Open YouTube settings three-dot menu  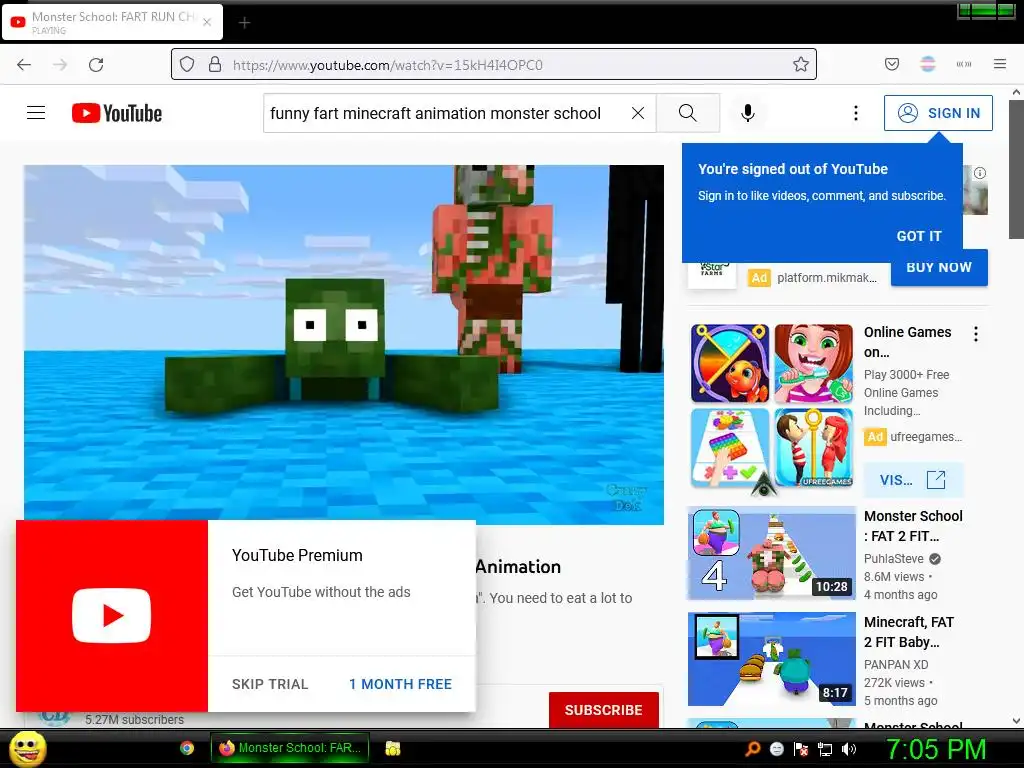[856, 113]
